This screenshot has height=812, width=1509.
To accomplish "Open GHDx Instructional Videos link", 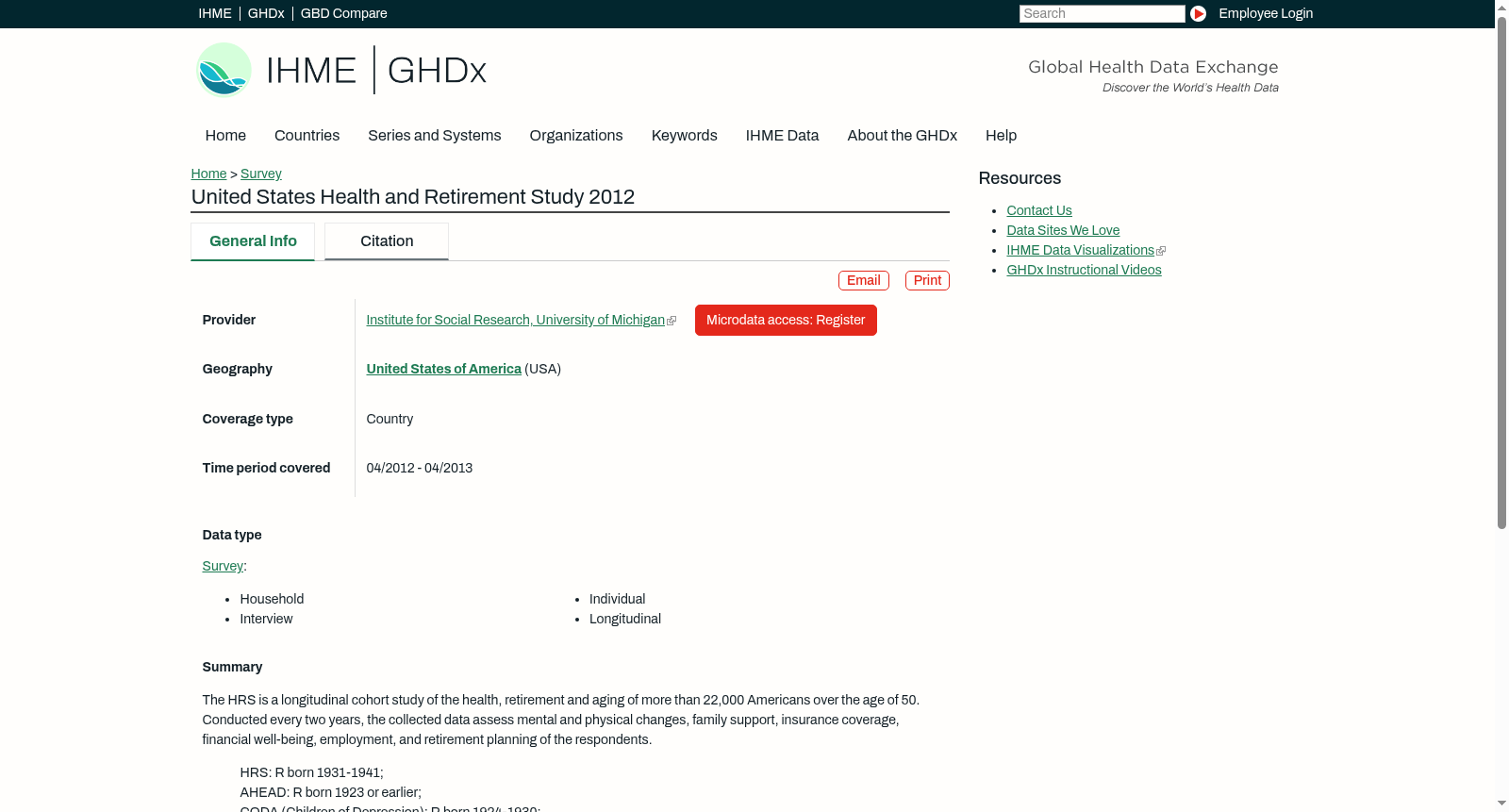I will click(1084, 270).
